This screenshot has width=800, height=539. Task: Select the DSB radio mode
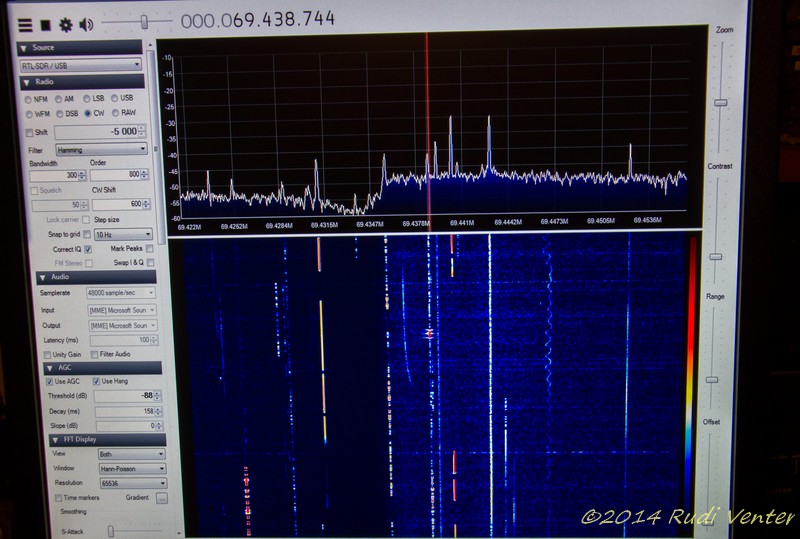coord(60,114)
